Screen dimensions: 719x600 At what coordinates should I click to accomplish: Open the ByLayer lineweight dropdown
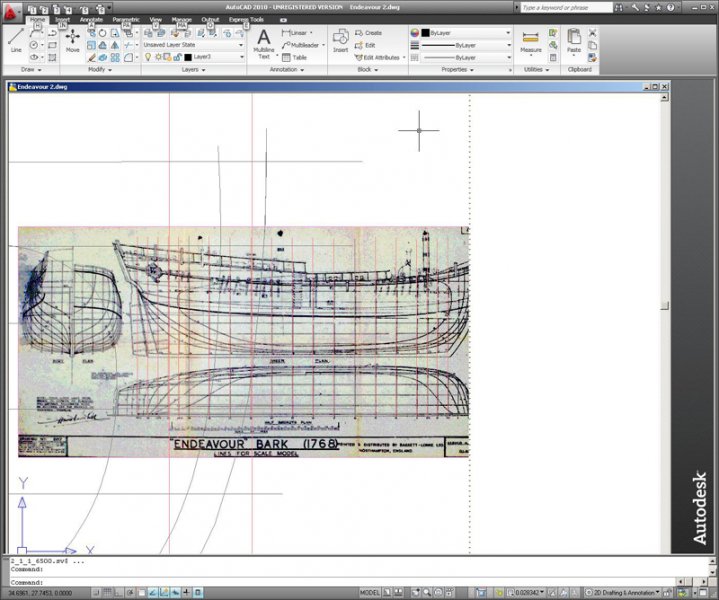[x=466, y=45]
